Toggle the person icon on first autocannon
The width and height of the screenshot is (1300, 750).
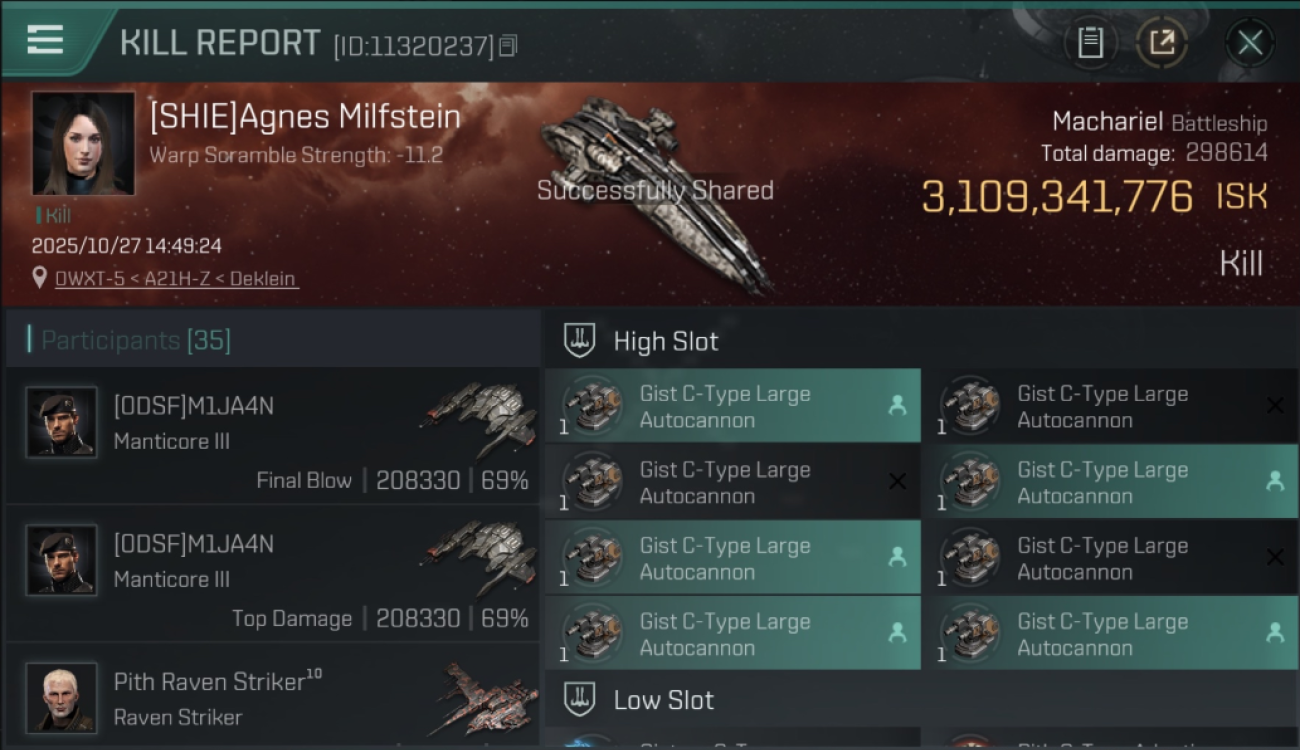[x=897, y=406]
